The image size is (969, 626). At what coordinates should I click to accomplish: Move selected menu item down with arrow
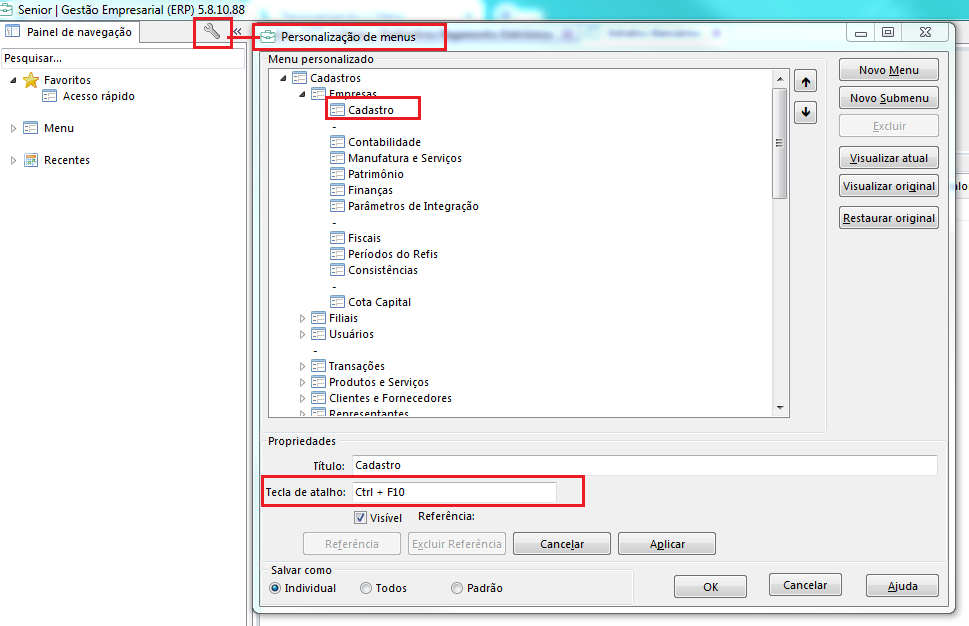click(805, 112)
